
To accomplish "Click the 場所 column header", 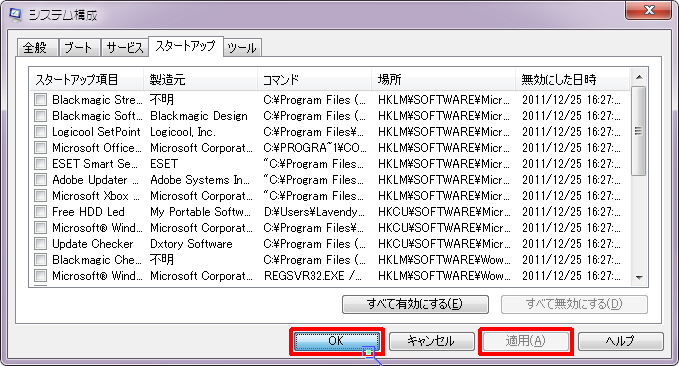I will [x=443, y=79].
